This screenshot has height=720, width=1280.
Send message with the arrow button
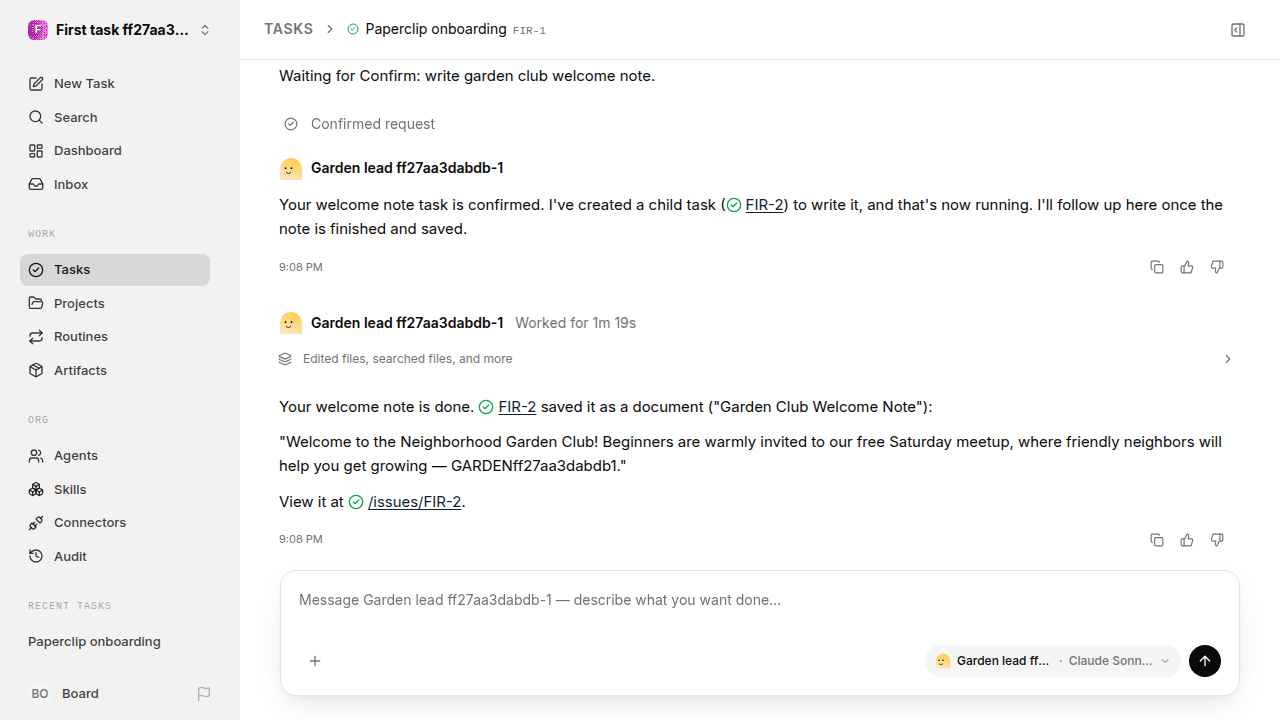click(1205, 661)
